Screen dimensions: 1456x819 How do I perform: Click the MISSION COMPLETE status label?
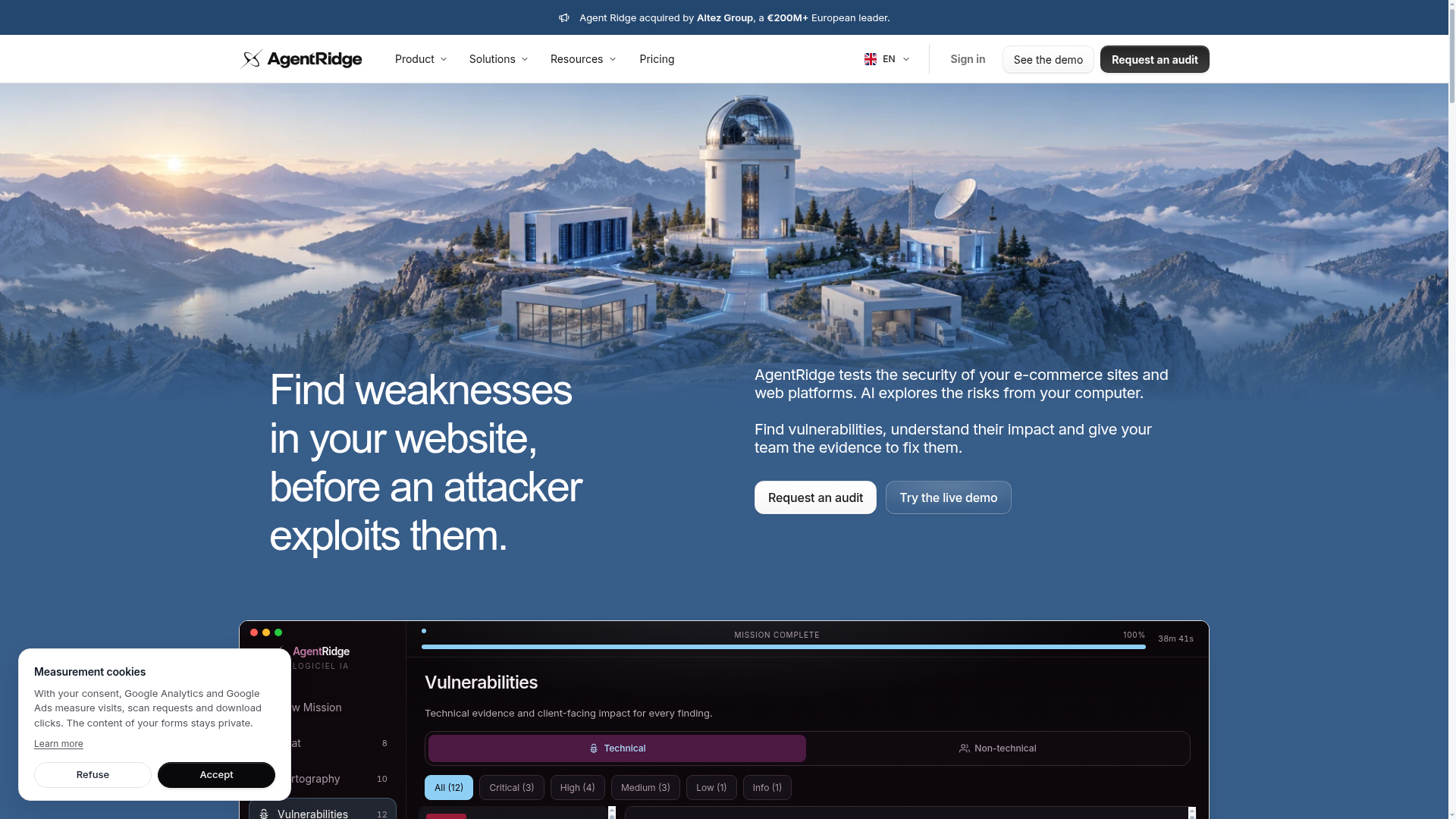coord(777,635)
